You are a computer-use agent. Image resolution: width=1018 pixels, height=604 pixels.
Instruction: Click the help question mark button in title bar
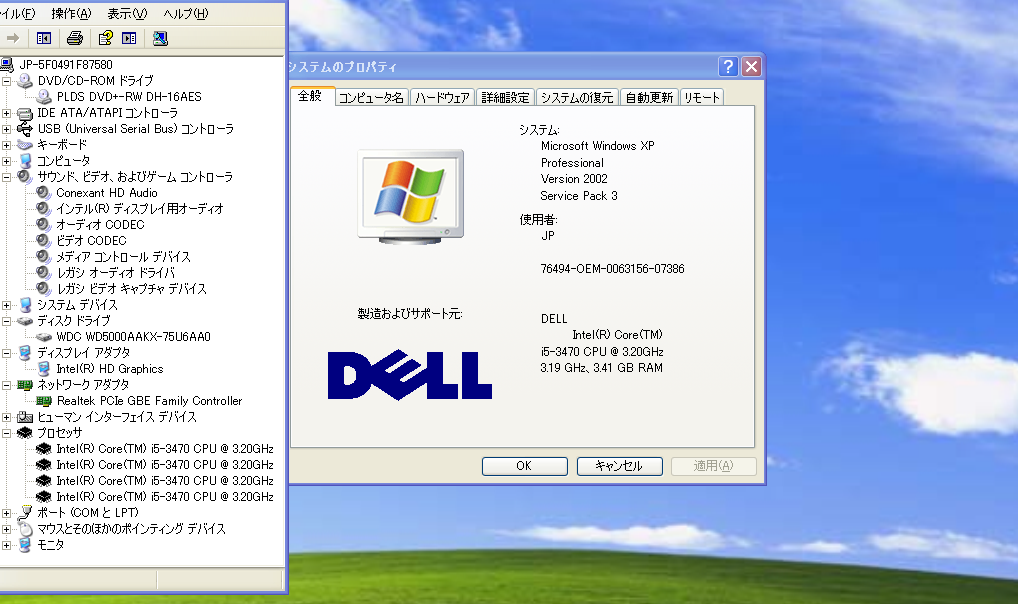click(x=728, y=66)
